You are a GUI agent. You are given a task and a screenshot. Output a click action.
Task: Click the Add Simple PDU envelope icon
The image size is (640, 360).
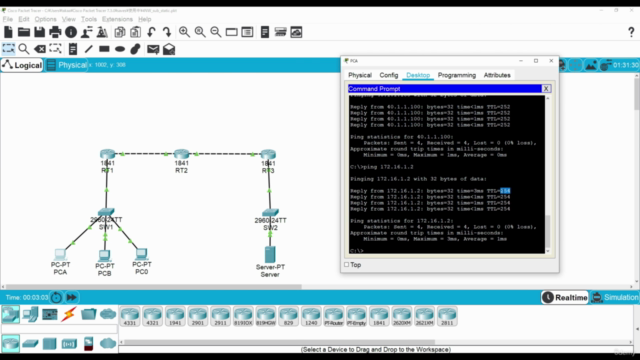[153, 49]
